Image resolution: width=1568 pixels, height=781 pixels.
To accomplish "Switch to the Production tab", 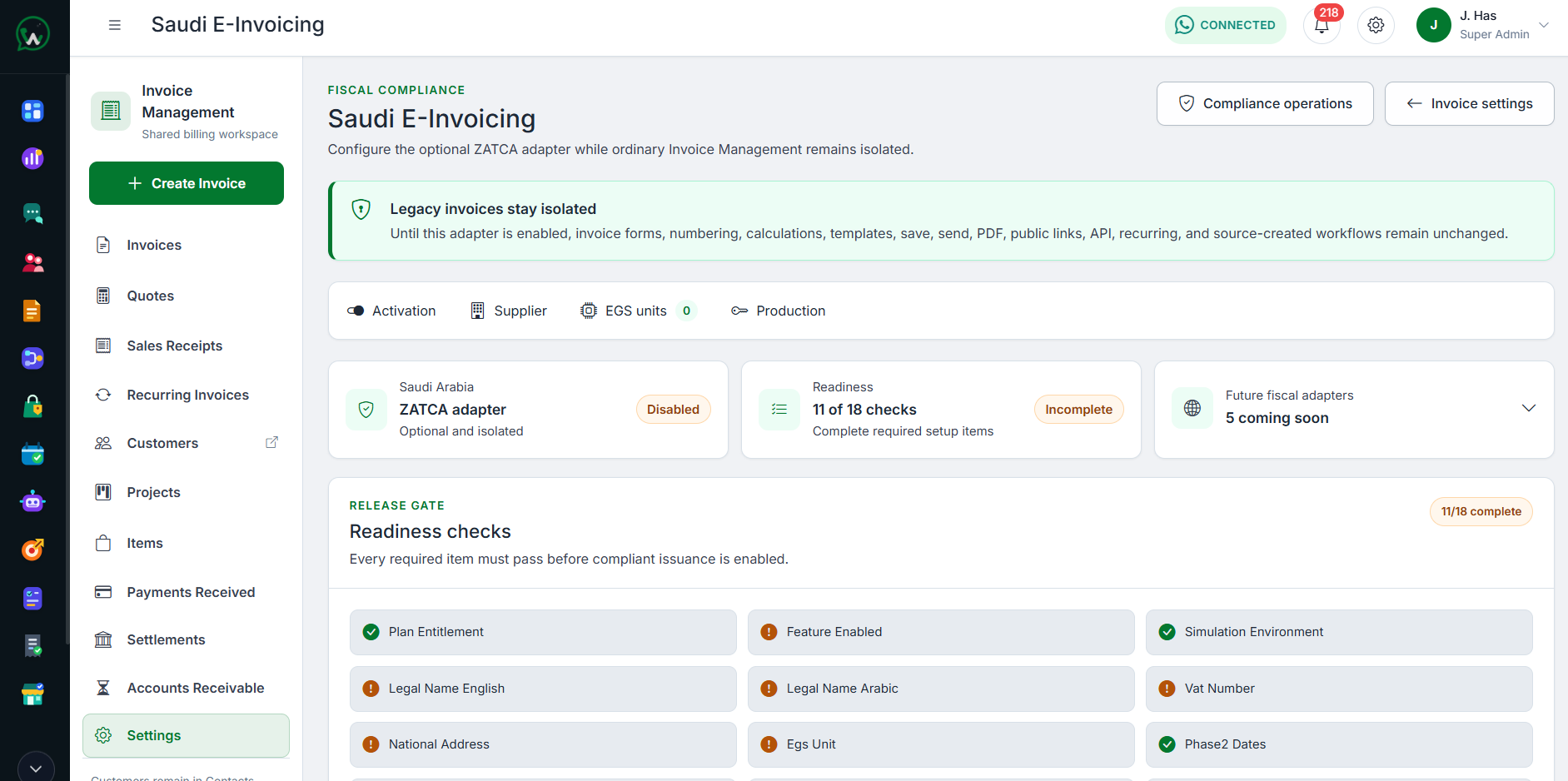I will click(779, 311).
